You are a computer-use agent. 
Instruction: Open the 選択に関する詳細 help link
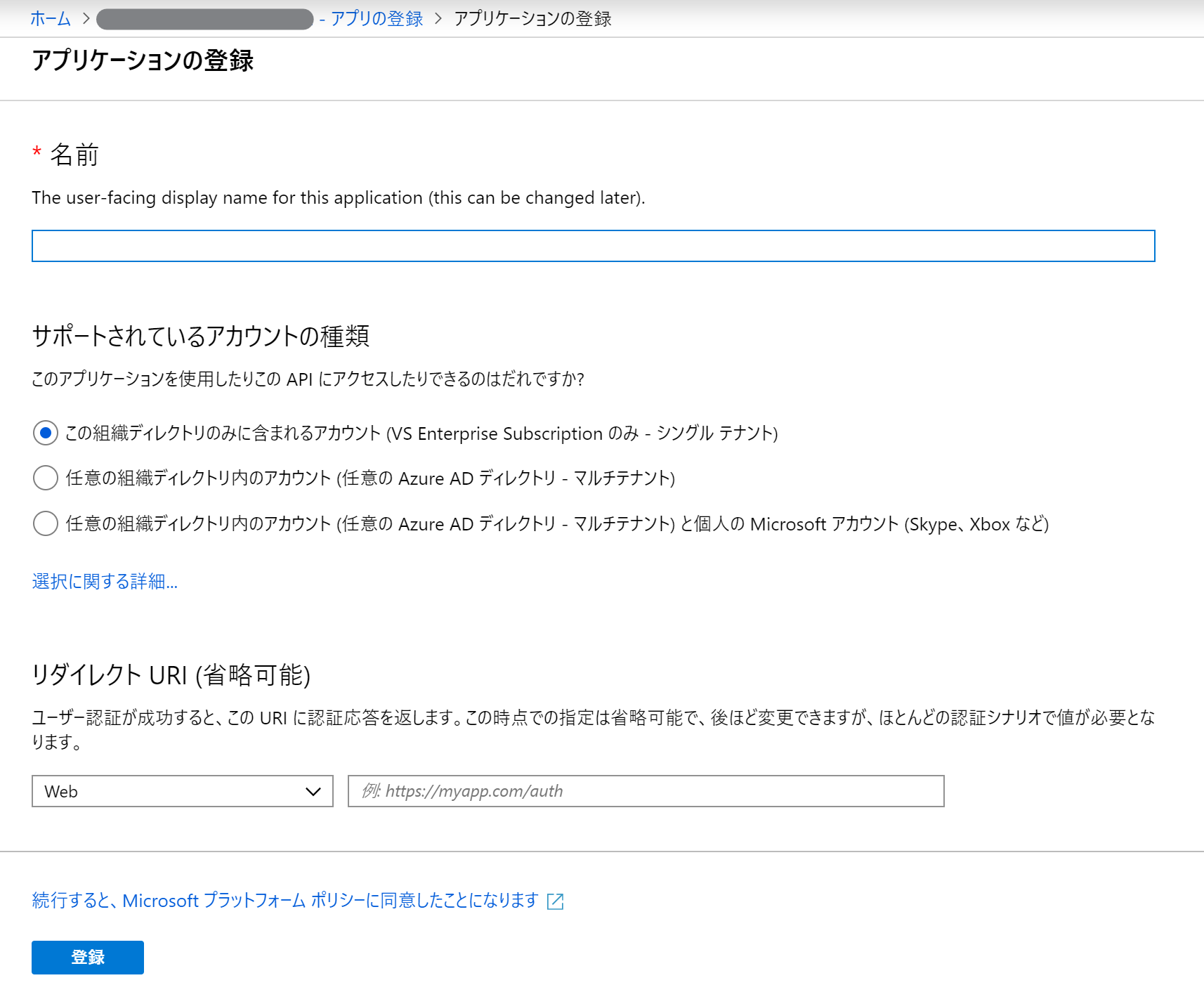(x=104, y=582)
